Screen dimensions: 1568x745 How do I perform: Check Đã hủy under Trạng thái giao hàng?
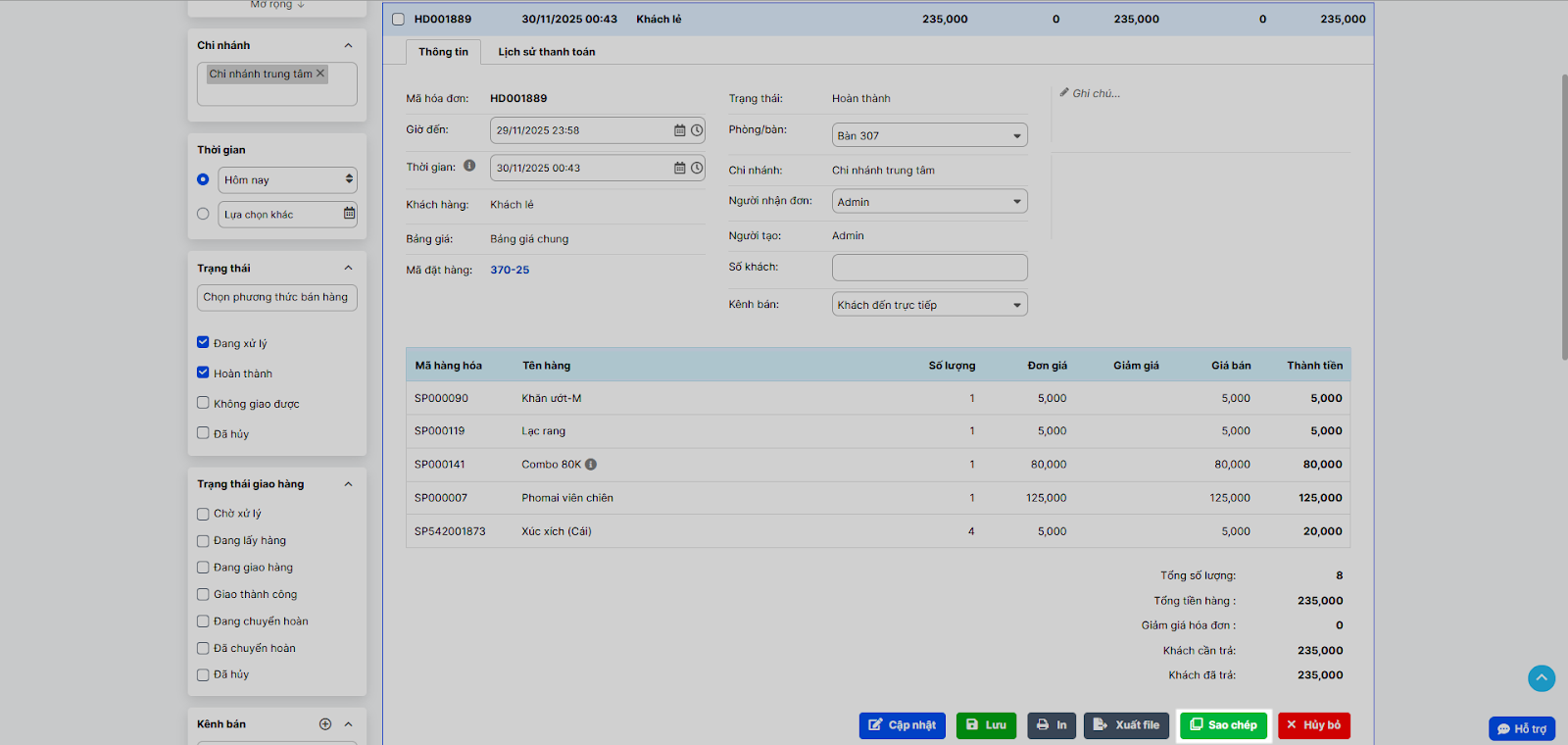pos(203,674)
